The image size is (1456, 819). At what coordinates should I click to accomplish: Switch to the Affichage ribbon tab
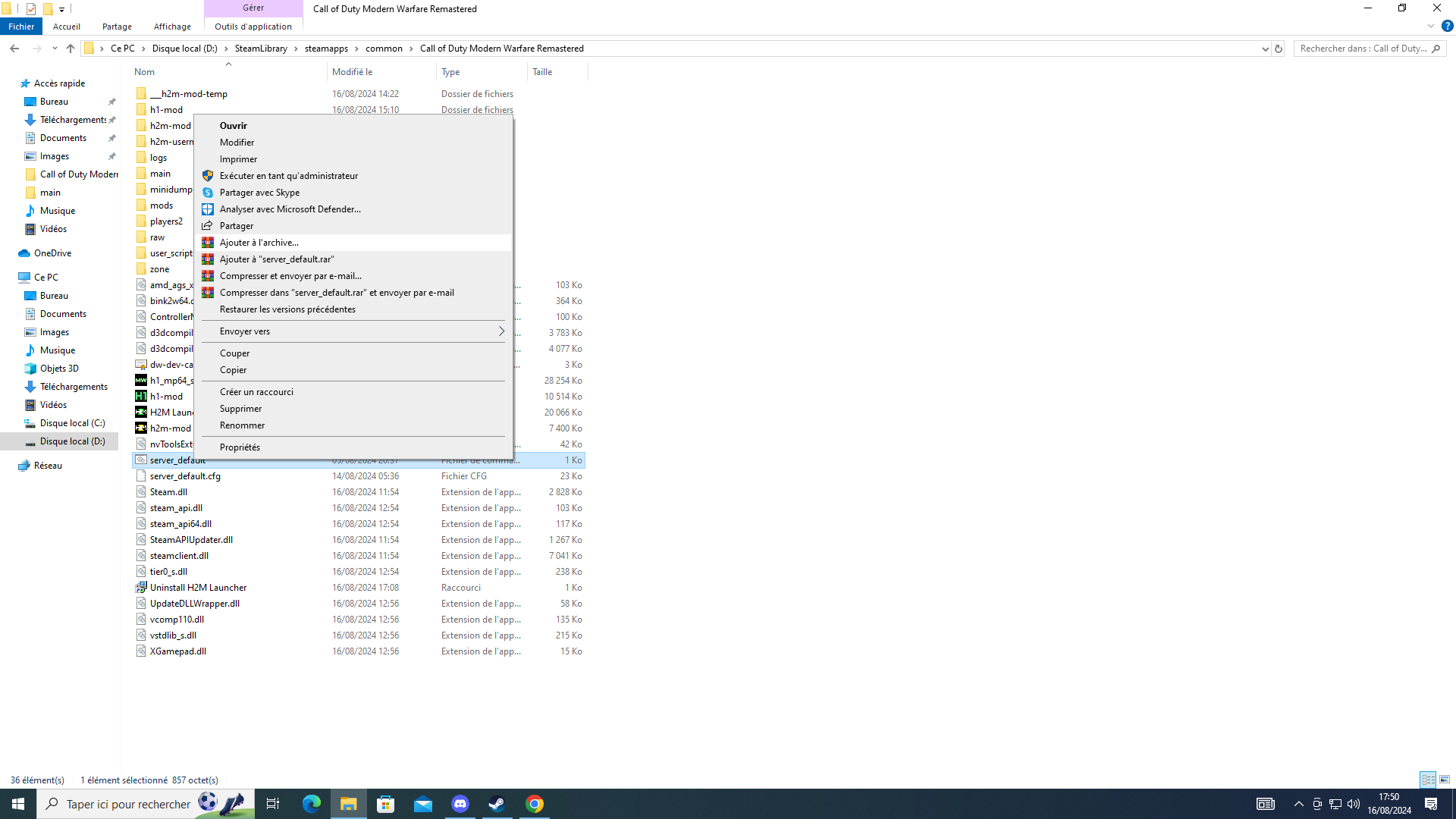[172, 27]
